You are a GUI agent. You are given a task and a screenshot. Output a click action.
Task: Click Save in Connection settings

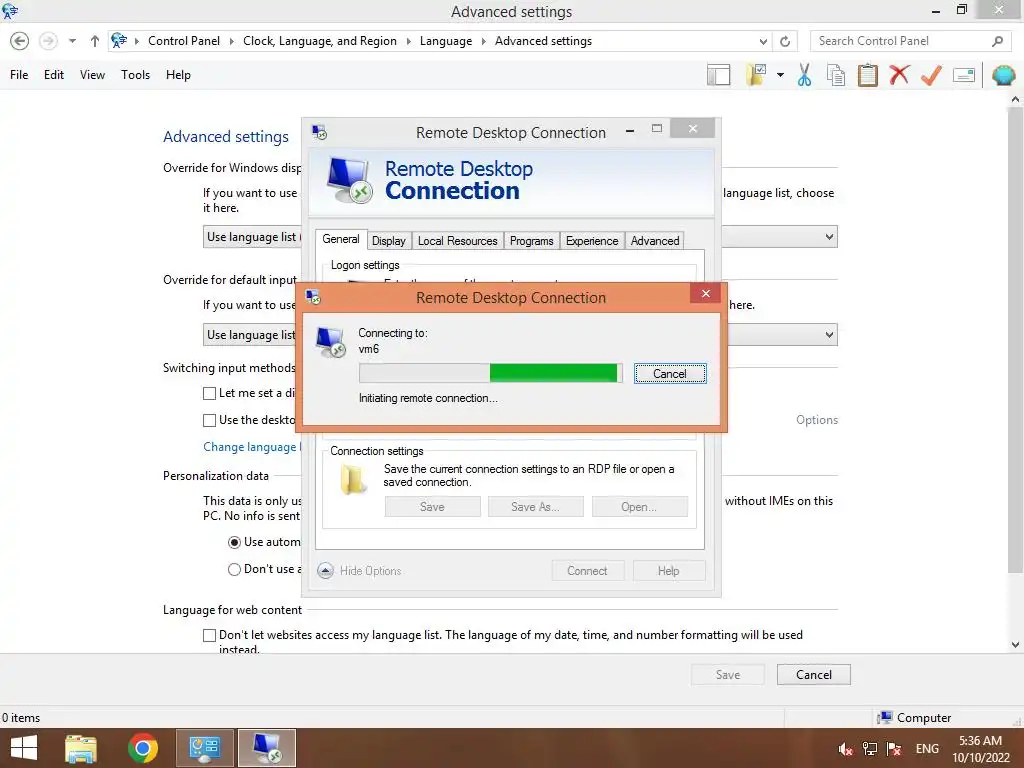click(432, 507)
